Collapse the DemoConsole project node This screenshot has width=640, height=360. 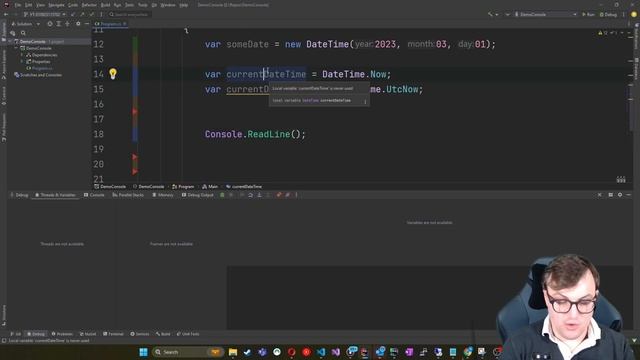tap(17, 48)
